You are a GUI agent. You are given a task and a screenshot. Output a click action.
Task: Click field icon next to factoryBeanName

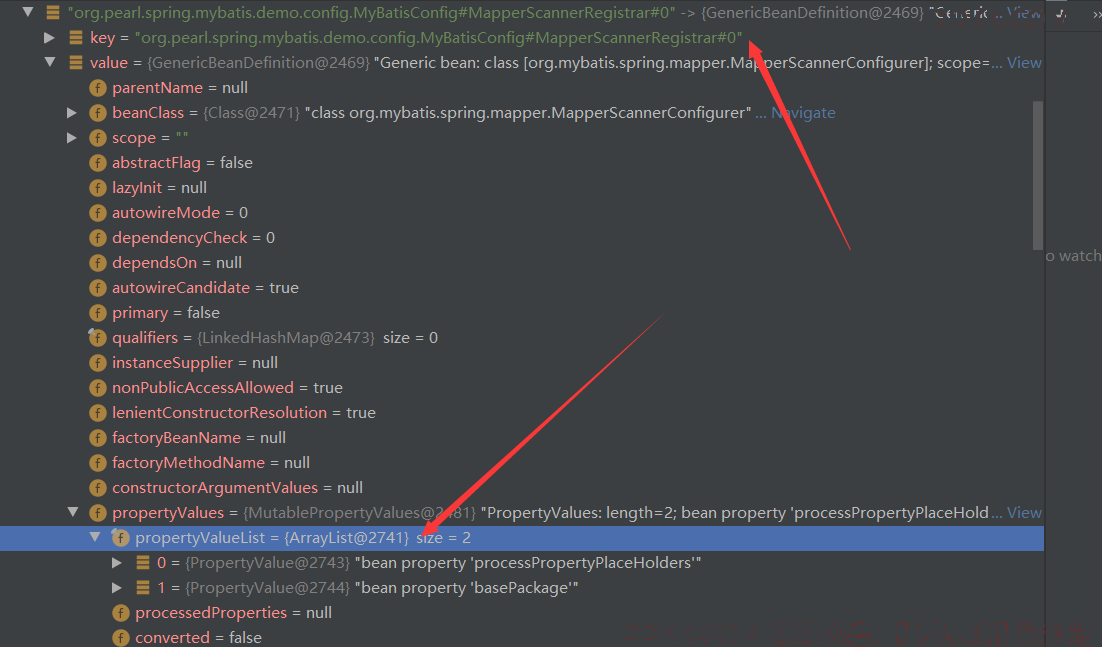click(98, 438)
